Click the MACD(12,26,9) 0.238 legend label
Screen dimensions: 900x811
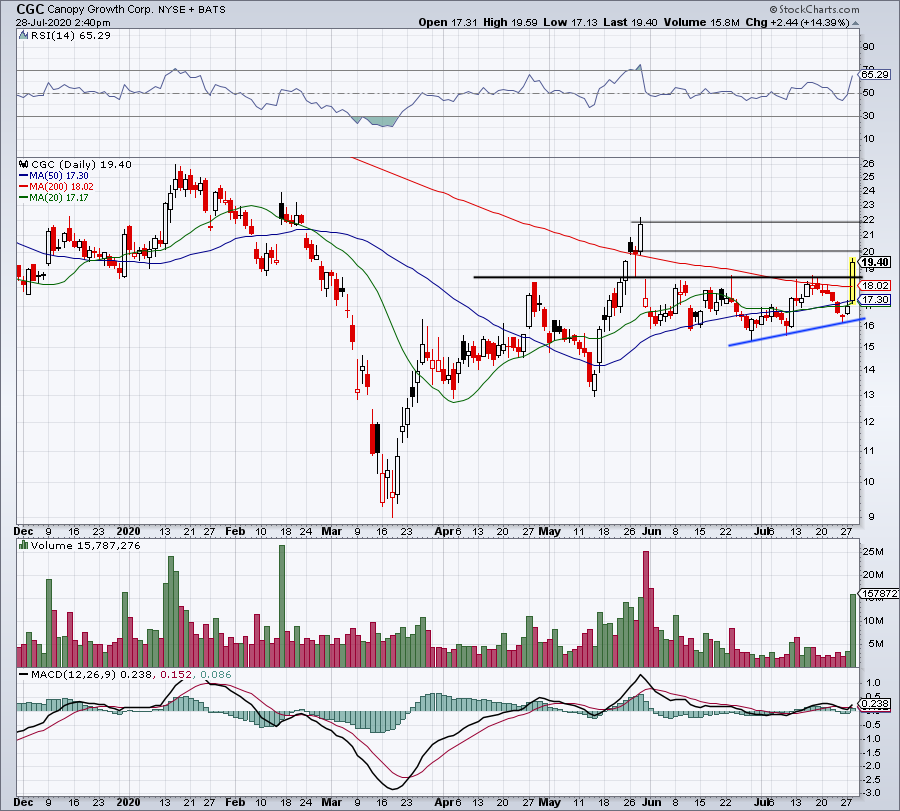point(92,675)
